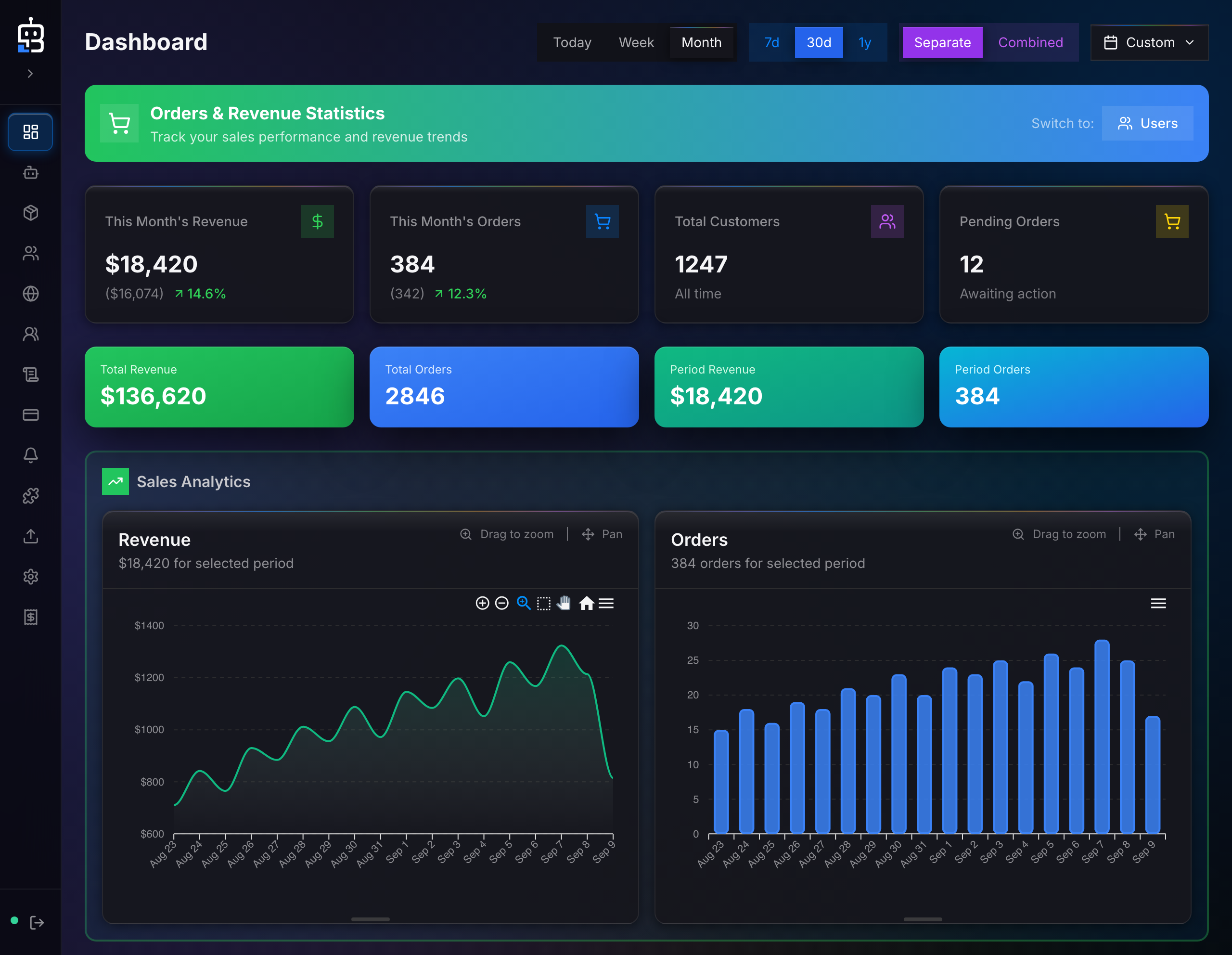Open the globe icon in sidebar

[x=30, y=293]
